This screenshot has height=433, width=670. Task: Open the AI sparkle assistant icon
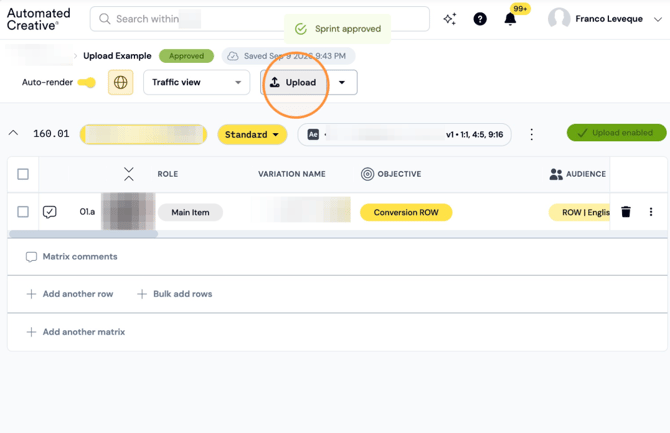tap(450, 19)
